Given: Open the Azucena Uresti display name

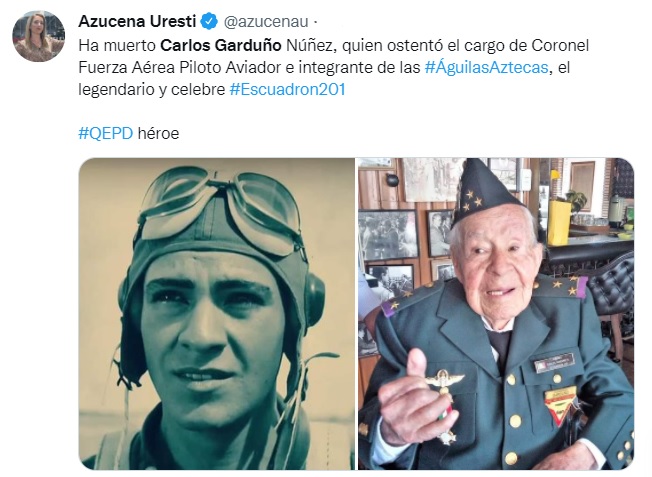Looking at the screenshot, I should tap(137, 21).
